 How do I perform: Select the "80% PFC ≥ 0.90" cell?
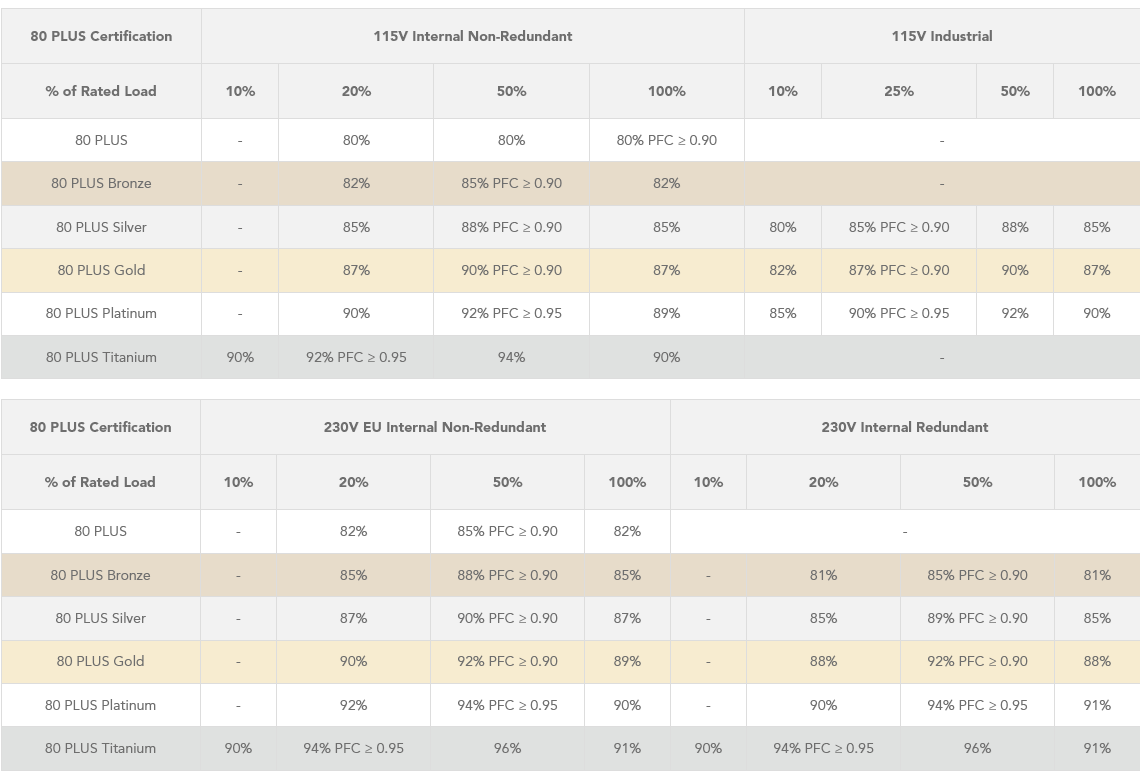[666, 140]
